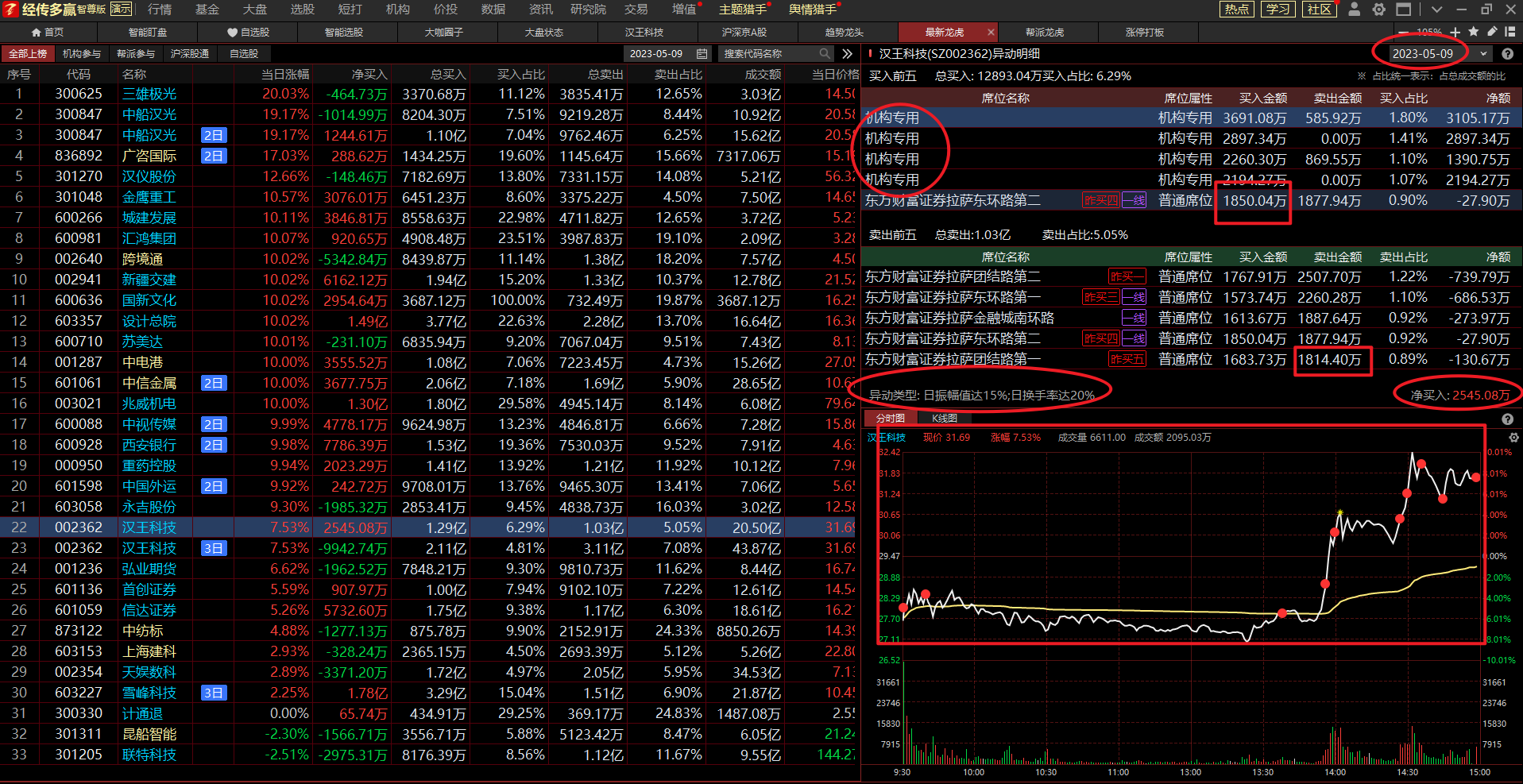Open help icon above the intraday chart
This screenshot has height=784, width=1523.
click(1507, 419)
